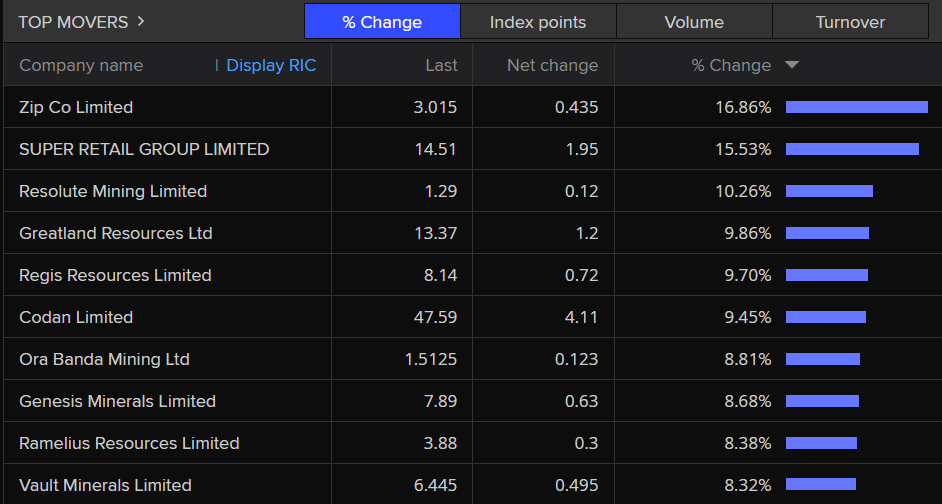The width and height of the screenshot is (942, 504).
Task: Sort by Company name column header
Action: (x=81, y=65)
